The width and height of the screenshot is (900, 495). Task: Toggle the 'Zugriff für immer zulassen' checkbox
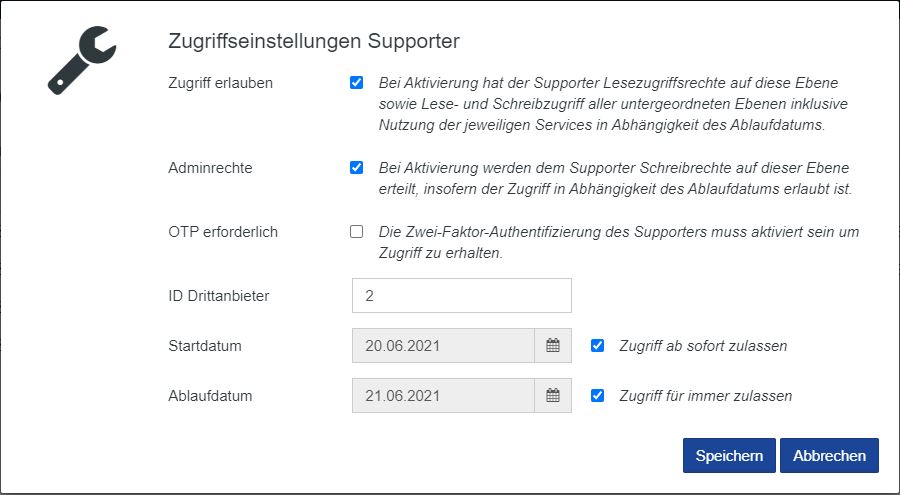[598, 396]
